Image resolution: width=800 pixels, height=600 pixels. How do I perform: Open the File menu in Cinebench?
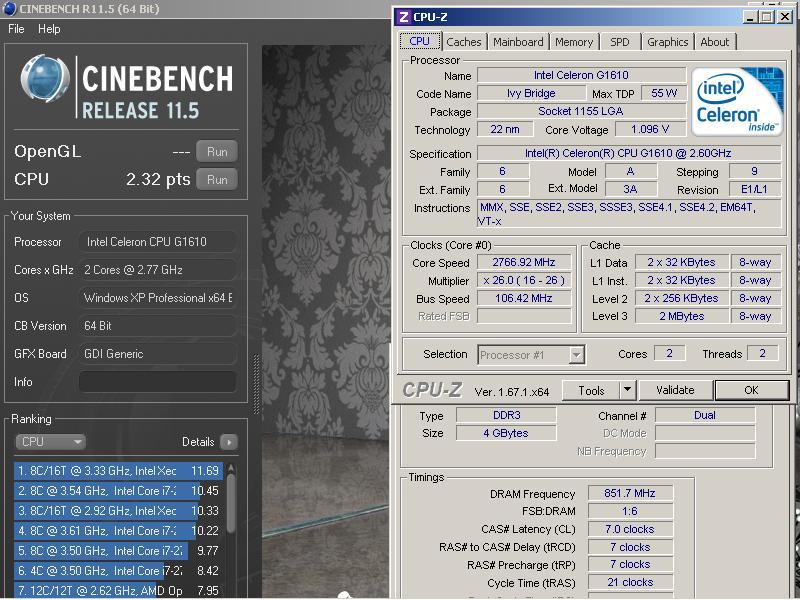pyautogui.click(x=16, y=29)
